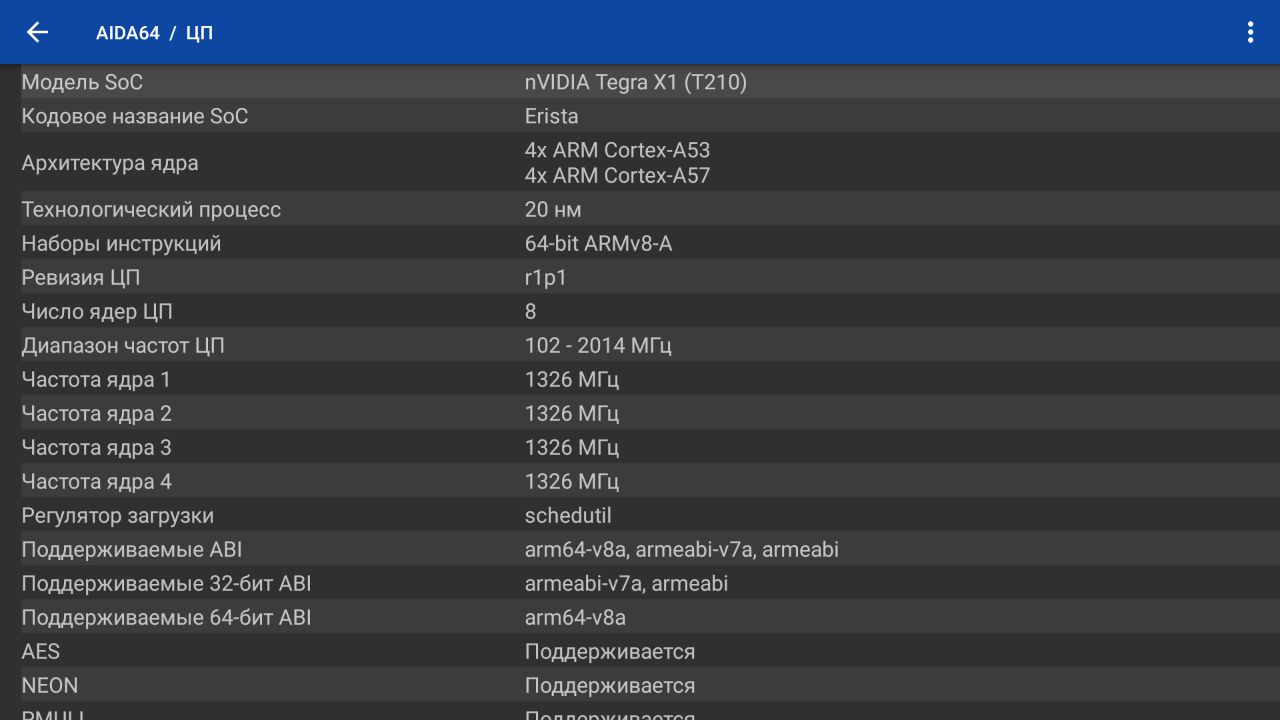Select the NEON label
Screen dimensions: 1280x720
[x=50, y=686]
